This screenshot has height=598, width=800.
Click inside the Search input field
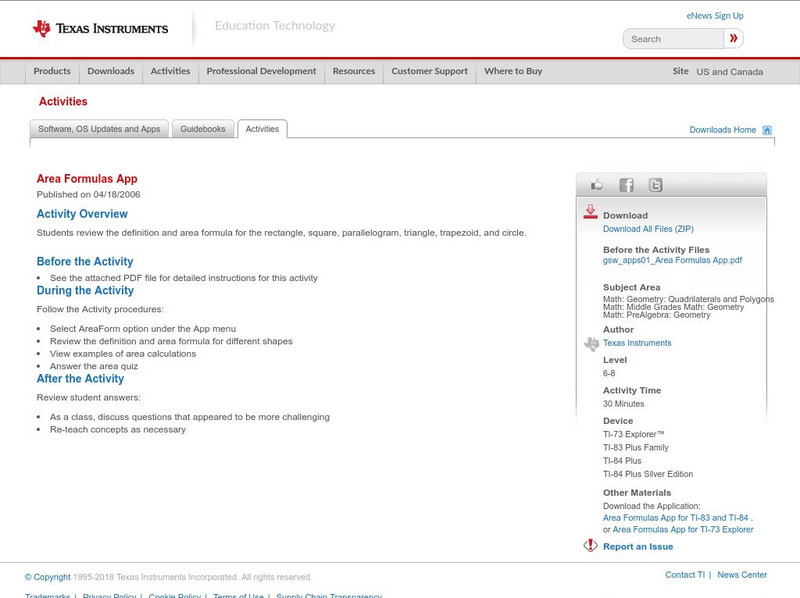tap(673, 39)
